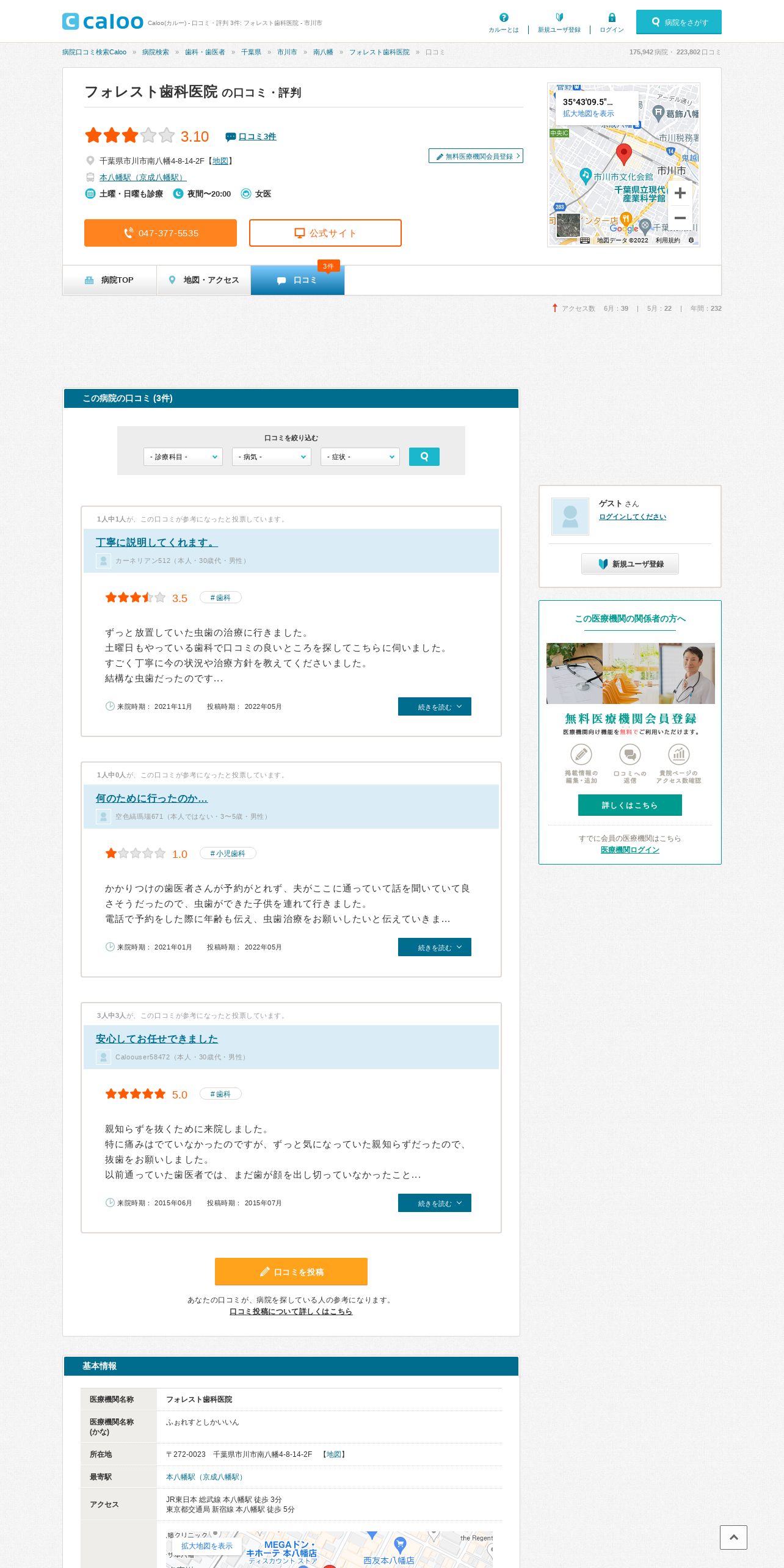This screenshot has height=1568, width=784.
Task: Click the scroll-to-top arrow button
Action: (x=733, y=1537)
